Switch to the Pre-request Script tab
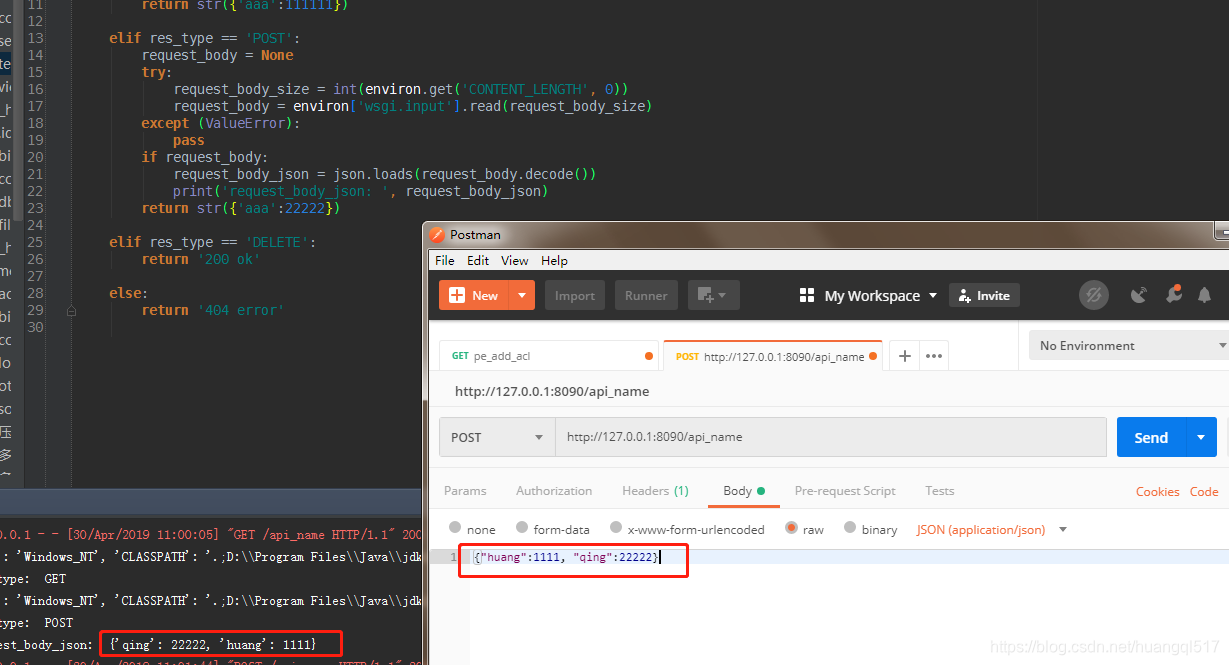1229x665 pixels. coord(845,490)
